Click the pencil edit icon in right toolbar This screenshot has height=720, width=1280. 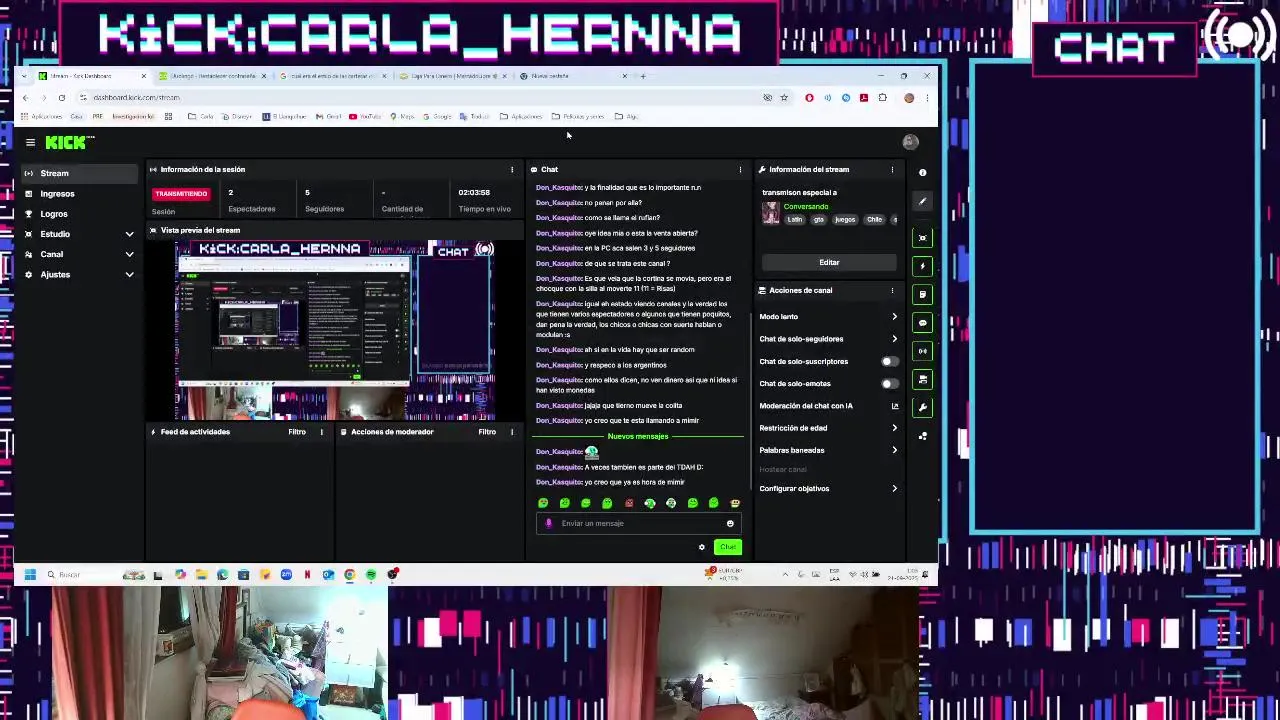(922, 202)
